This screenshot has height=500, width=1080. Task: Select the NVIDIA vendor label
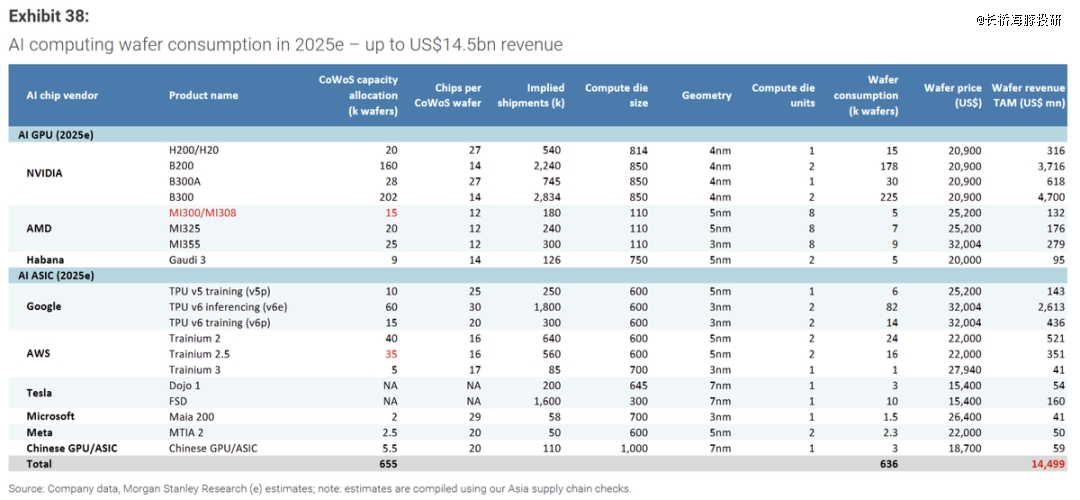(x=44, y=173)
